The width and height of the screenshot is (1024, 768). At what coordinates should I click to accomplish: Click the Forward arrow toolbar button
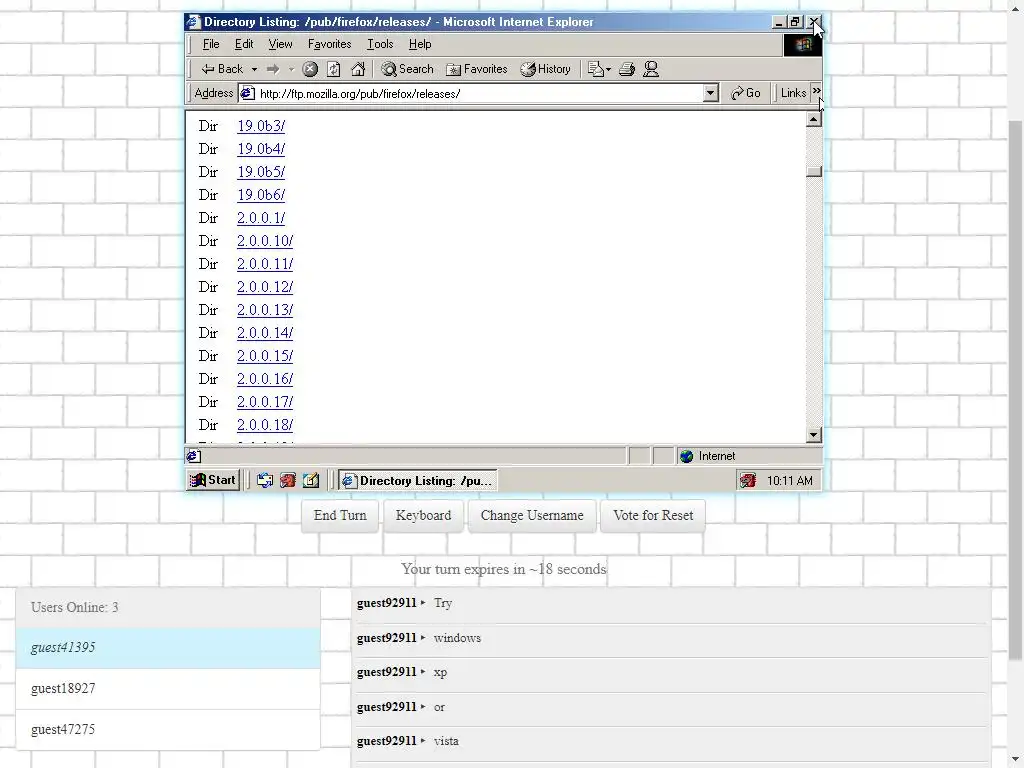coord(273,69)
